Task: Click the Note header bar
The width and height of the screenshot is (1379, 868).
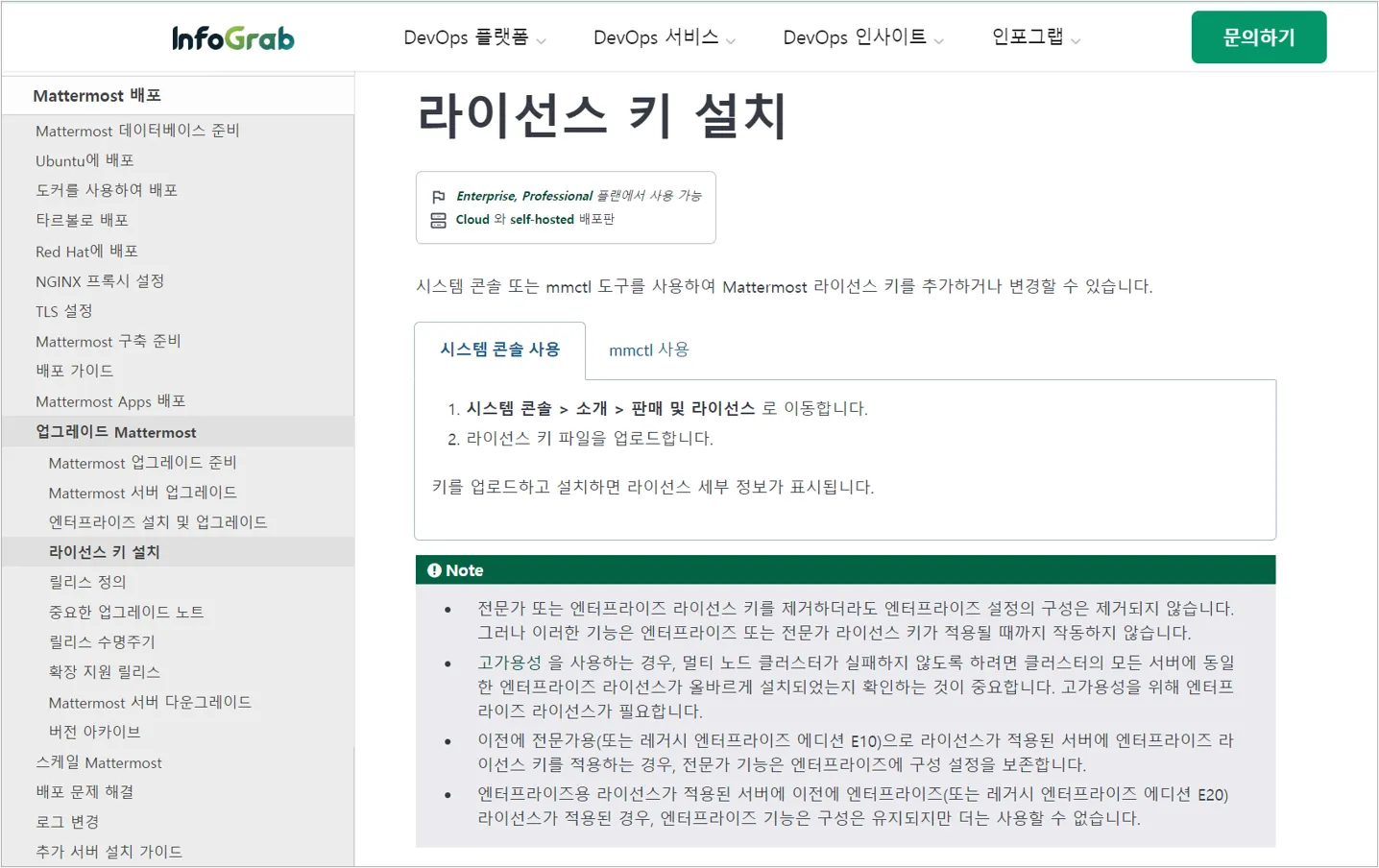Action: coord(845,570)
